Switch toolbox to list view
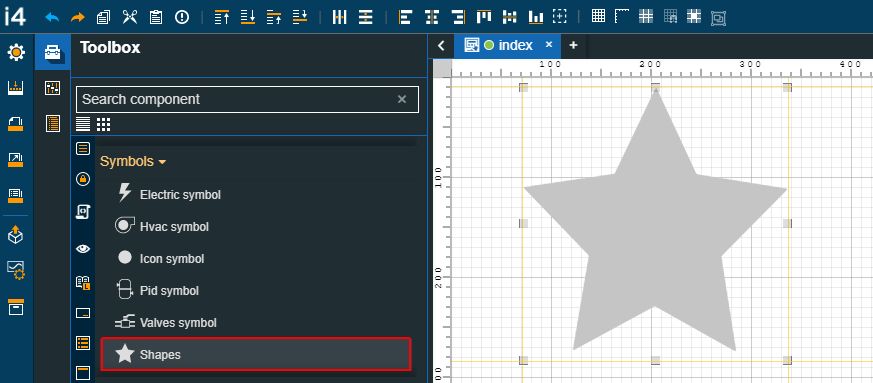The image size is (873, 383). (83, 124)
